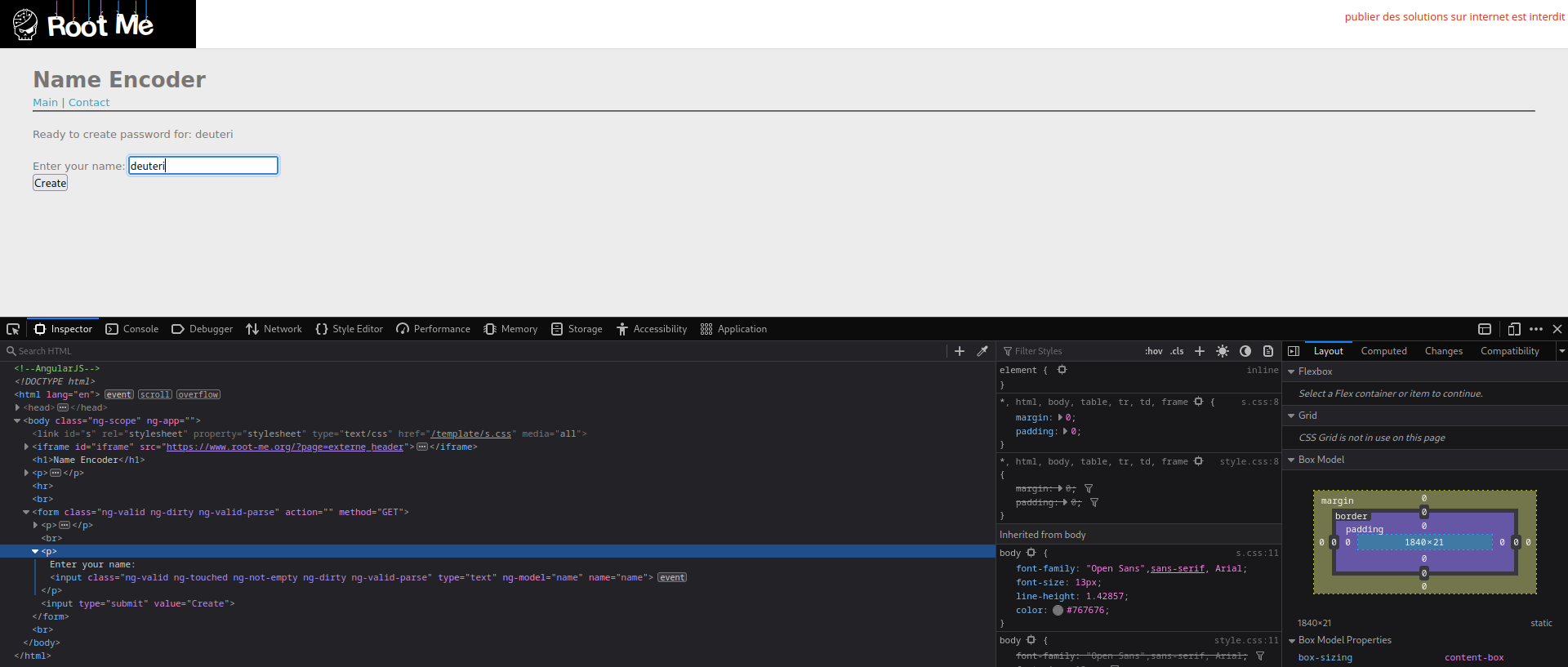Filter overridden padding property icon
Screen dimensions: 1568x667
click(x=1094, y=502)
